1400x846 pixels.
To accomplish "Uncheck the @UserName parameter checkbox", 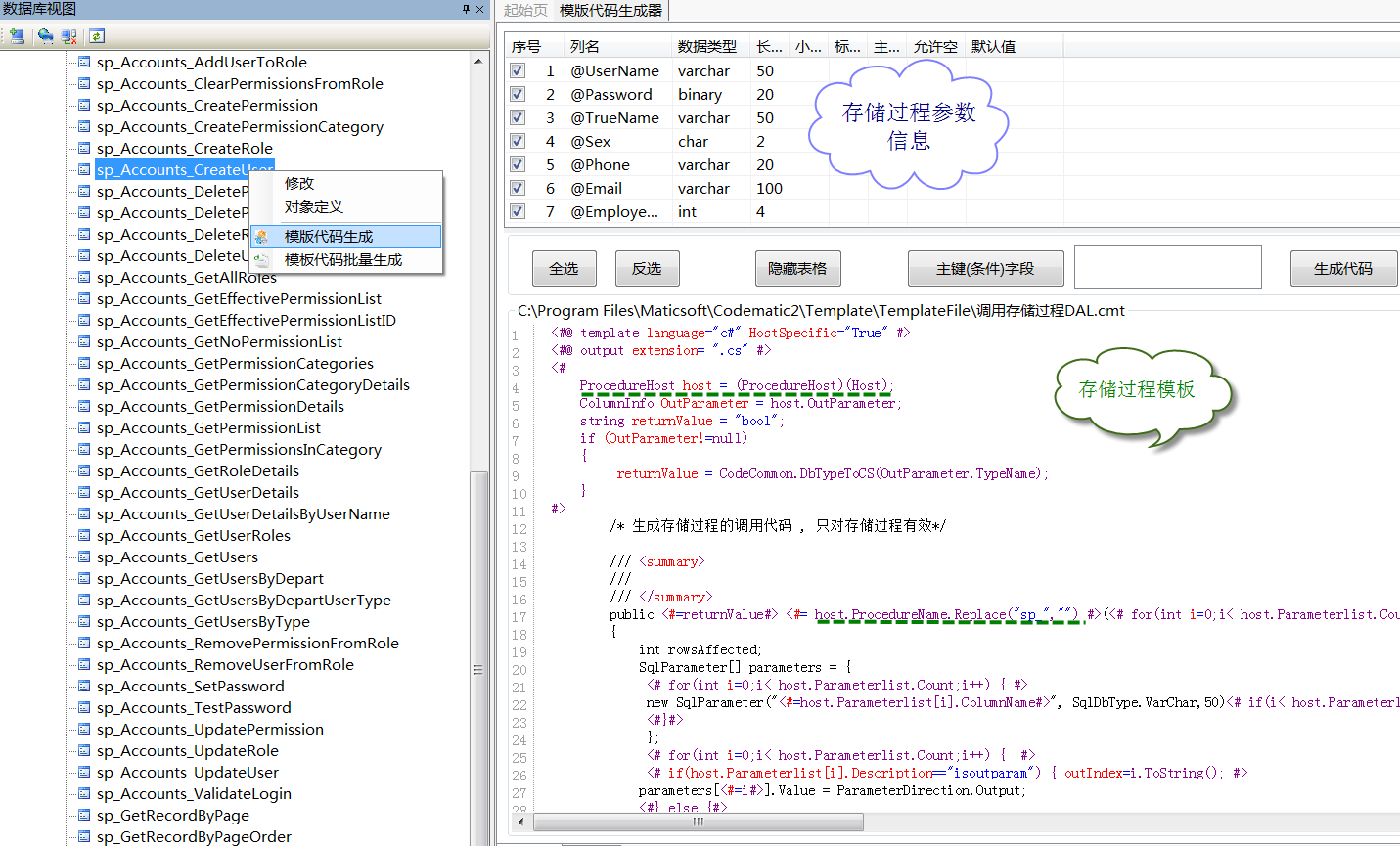I will [x=518, y=70].
